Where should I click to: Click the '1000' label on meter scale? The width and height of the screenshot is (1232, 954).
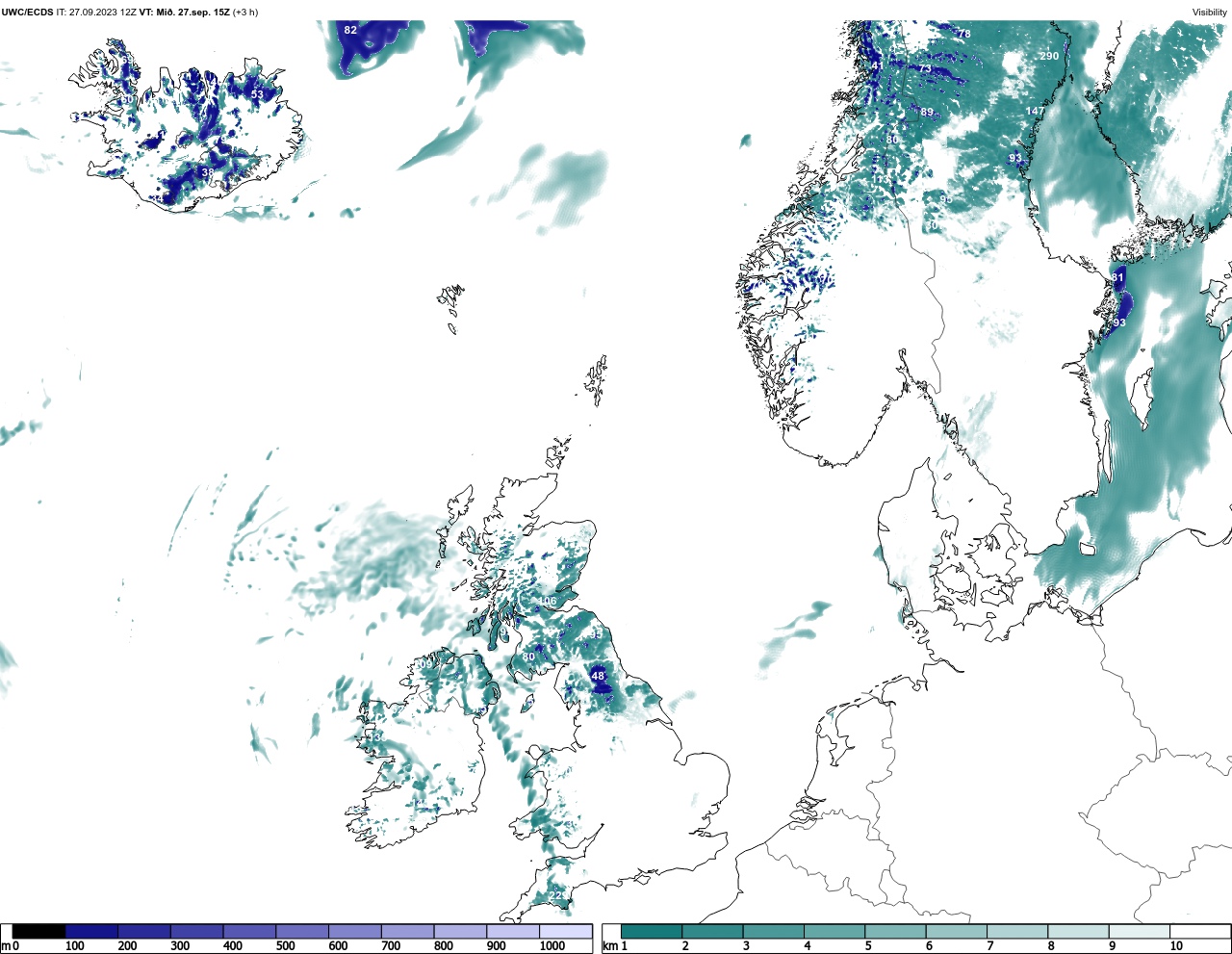(x=552, y=946)
